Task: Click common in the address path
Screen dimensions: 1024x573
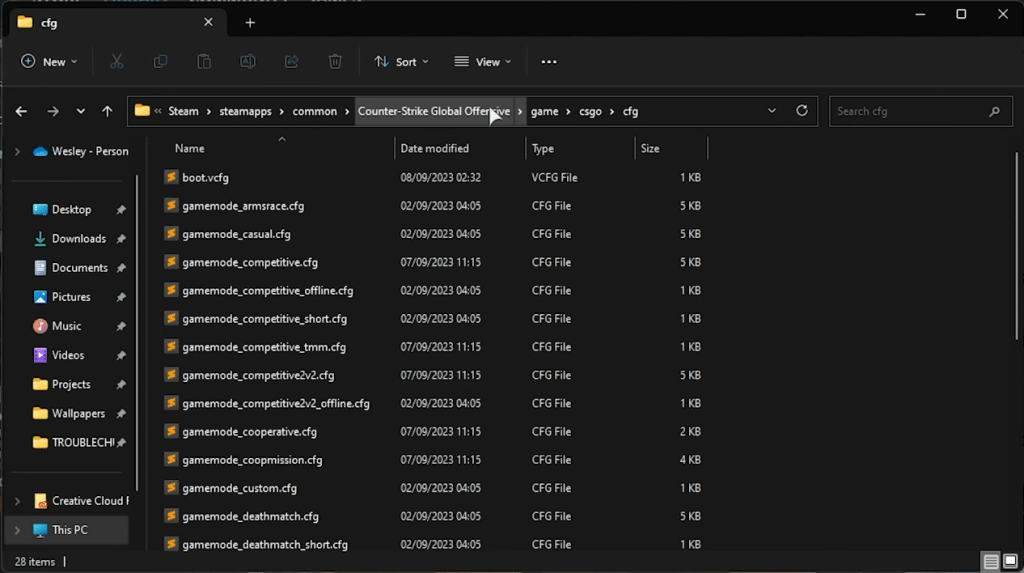Action: pyautogui.click(x=315, y=112)
